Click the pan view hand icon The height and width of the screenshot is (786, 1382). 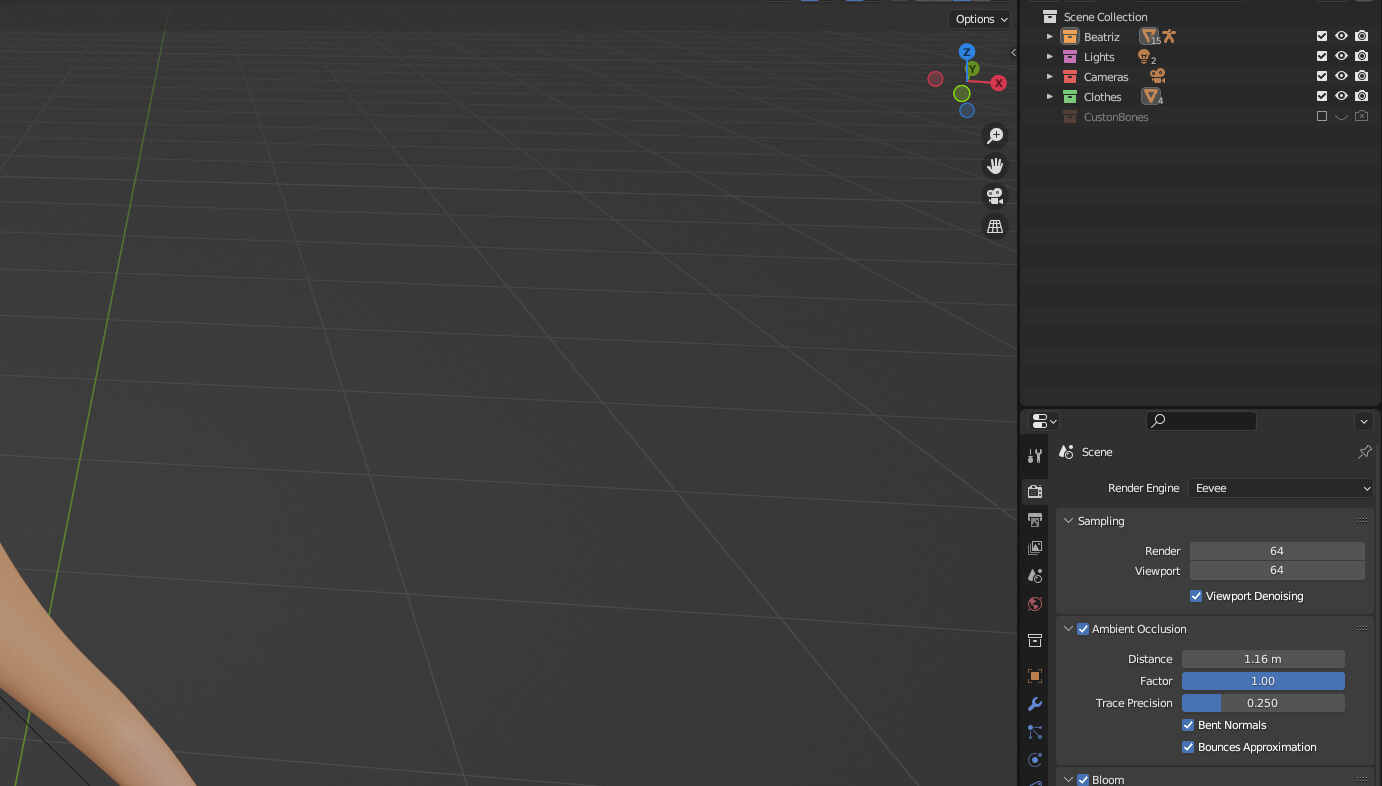[995, 166]
